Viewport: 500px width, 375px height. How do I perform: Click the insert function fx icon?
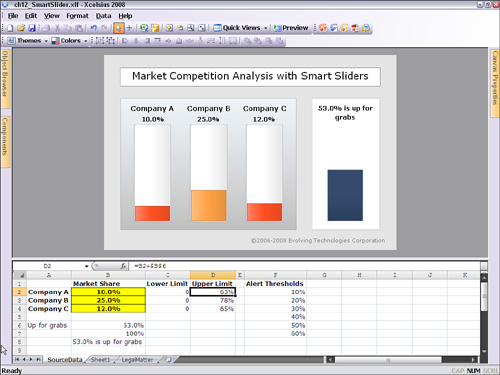point(123,266)
